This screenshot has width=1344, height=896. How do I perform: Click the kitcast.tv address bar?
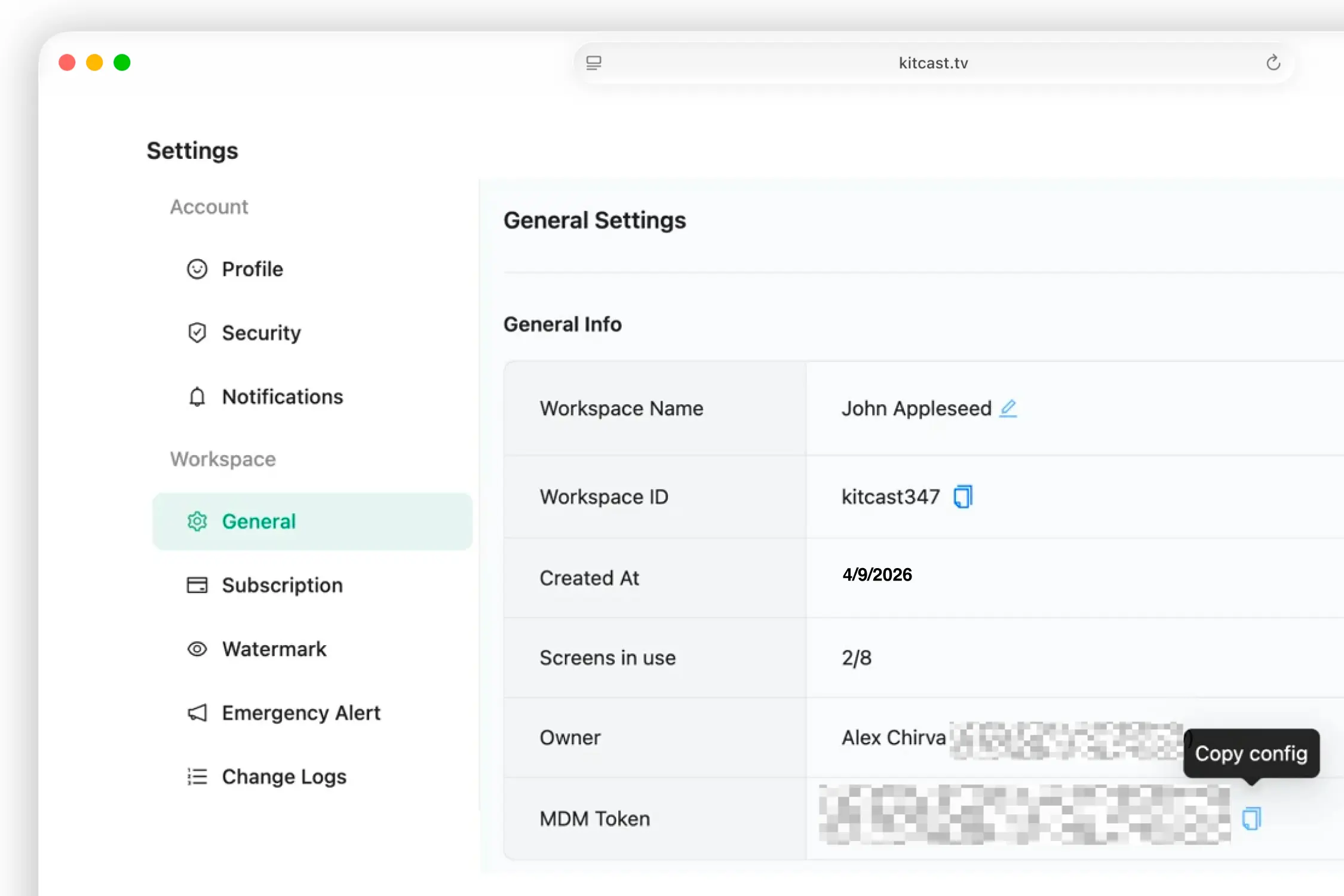click(x=932, y=63)
